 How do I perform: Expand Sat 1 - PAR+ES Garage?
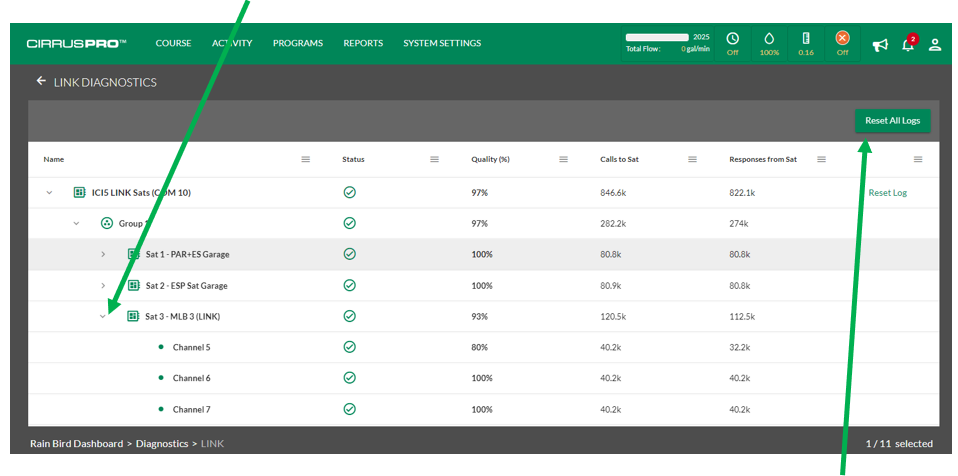pos(103,254)
